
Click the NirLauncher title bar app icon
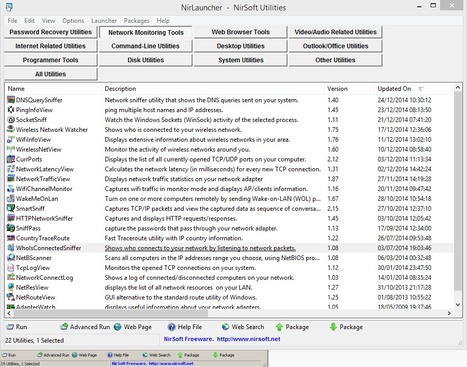click(x=9, y=7)
